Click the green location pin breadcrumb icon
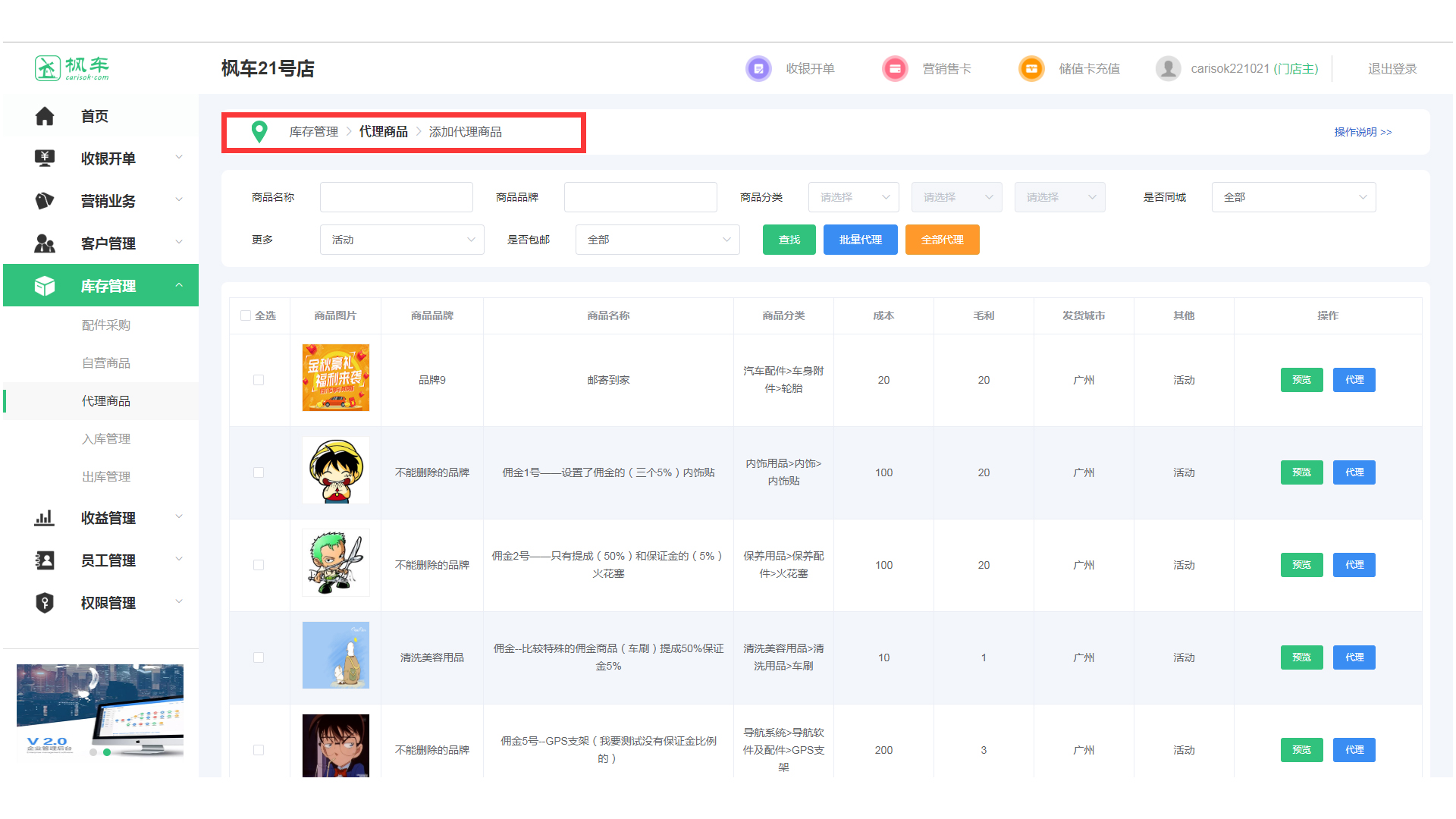 (259, 132)
